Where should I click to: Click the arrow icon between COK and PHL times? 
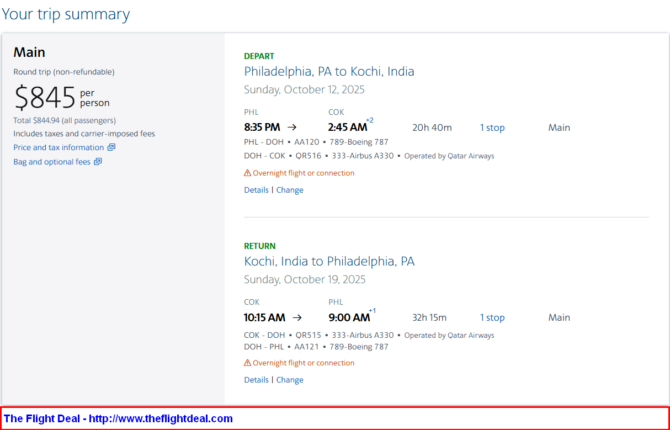(x=297, y=318)
